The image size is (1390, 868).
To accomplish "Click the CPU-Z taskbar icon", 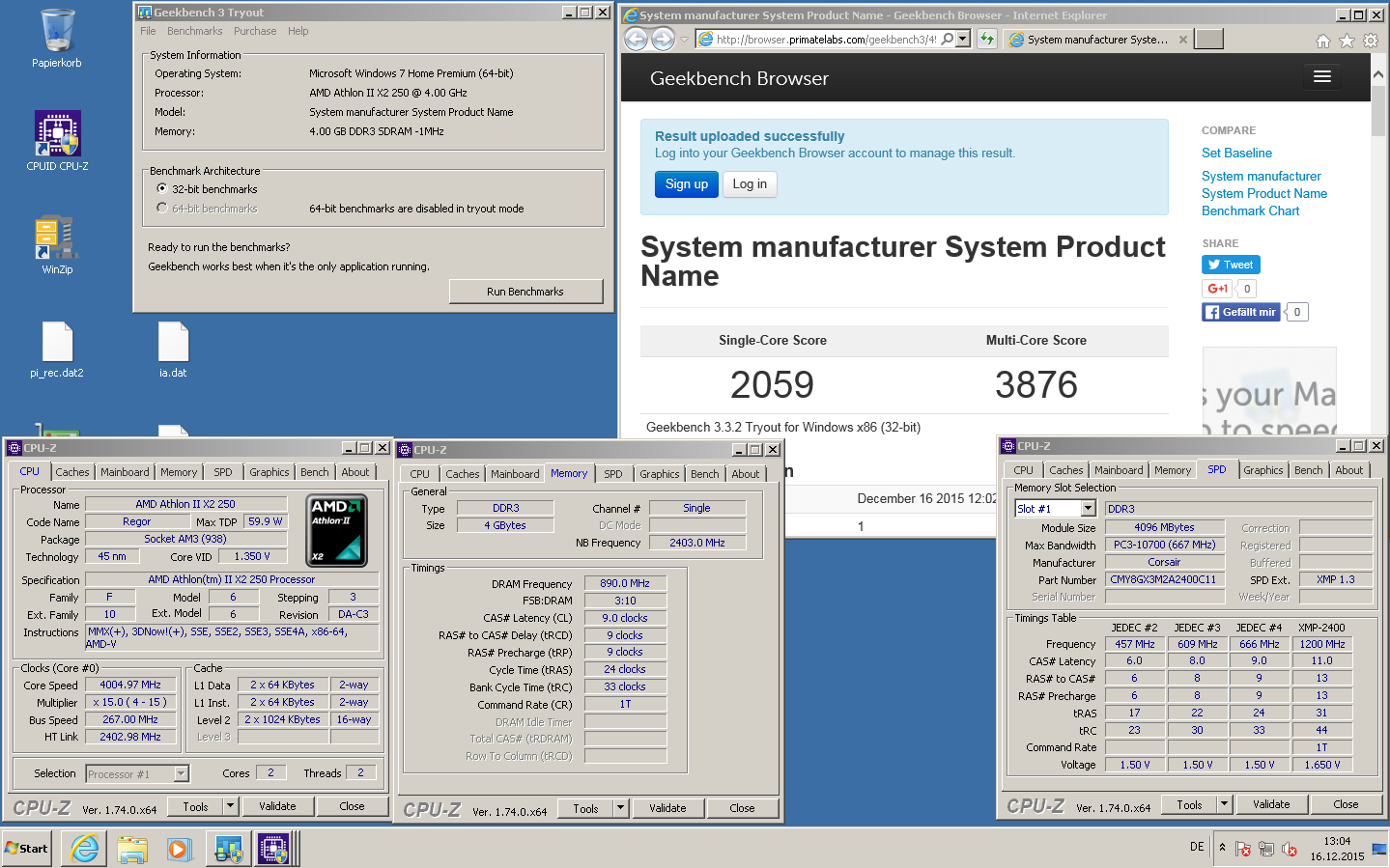I will (x=274, y=849).
